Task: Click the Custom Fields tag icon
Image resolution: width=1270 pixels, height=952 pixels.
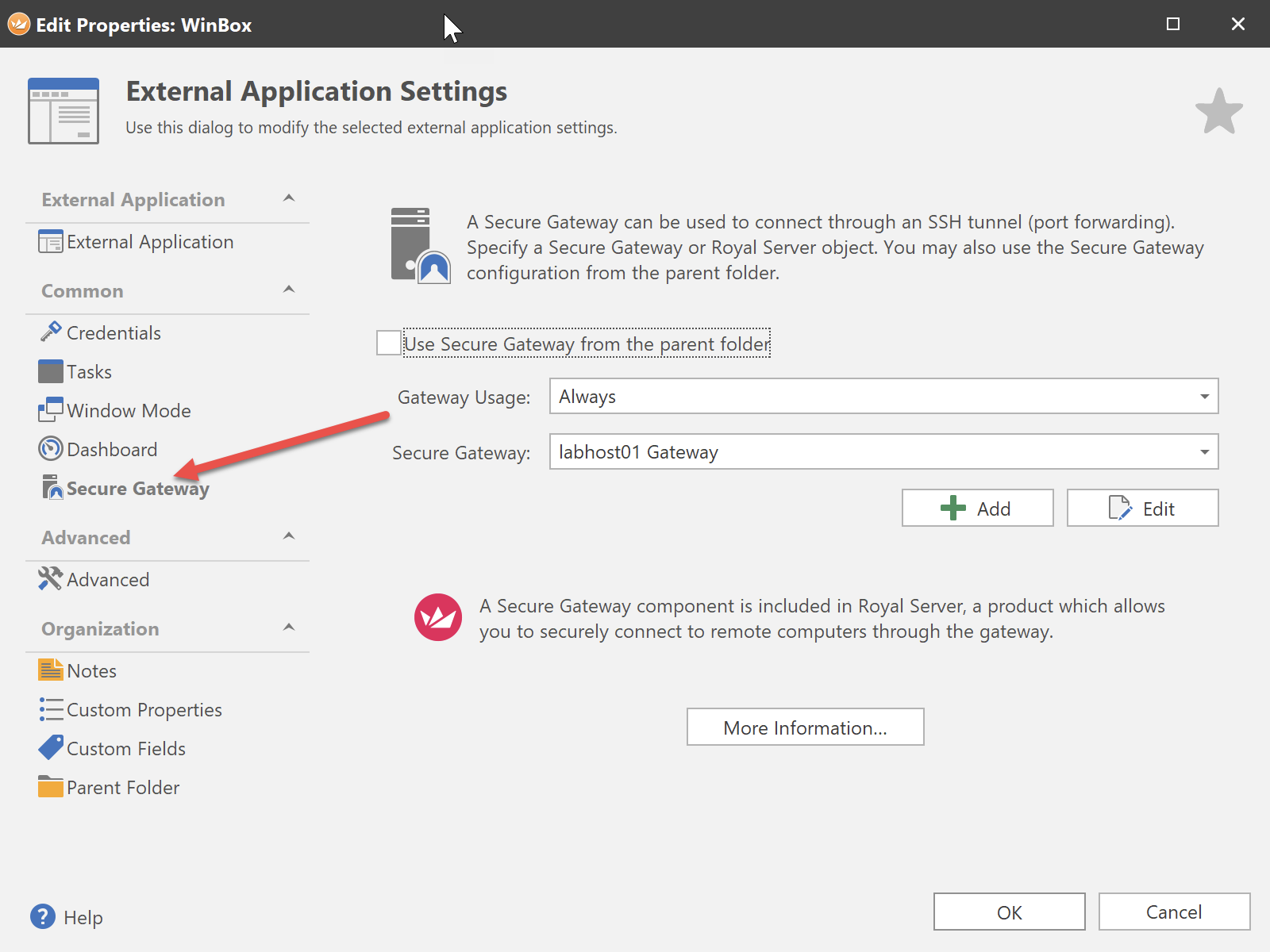Action: point(51,748)
